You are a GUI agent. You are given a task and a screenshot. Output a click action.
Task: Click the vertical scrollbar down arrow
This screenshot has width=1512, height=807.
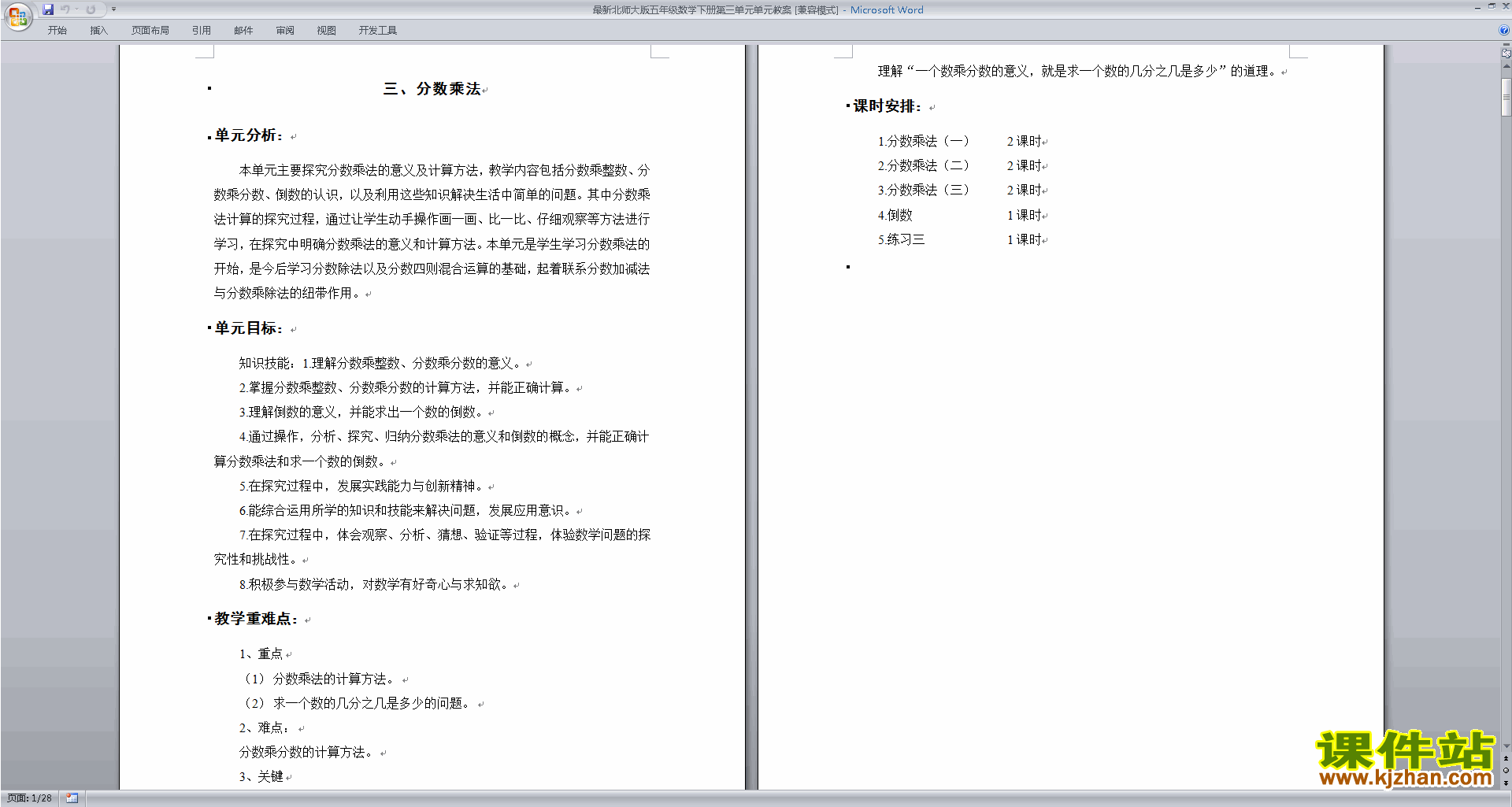pyautogui.click(x=1506, y=746)
